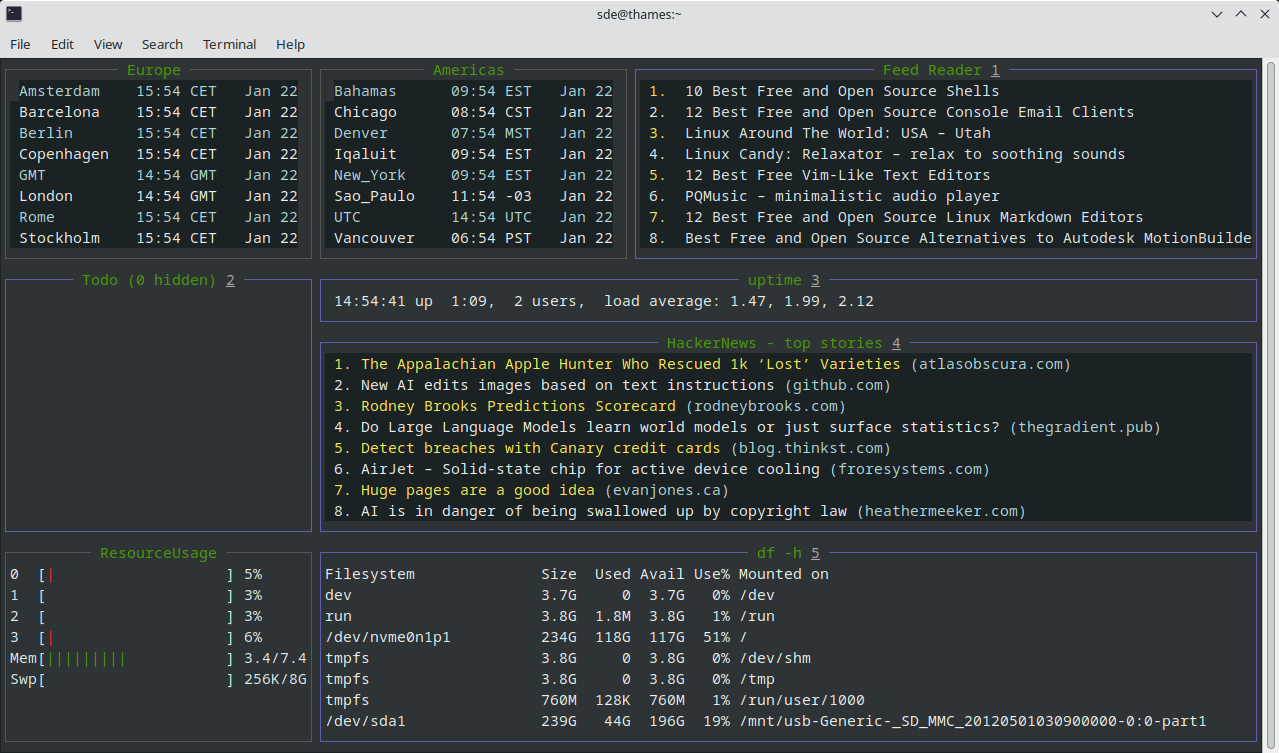Viewport: 1279px width, 753px height.
Task: Click the Iqaluit time row
Action: pyautogui.click(x=473, y=154)
